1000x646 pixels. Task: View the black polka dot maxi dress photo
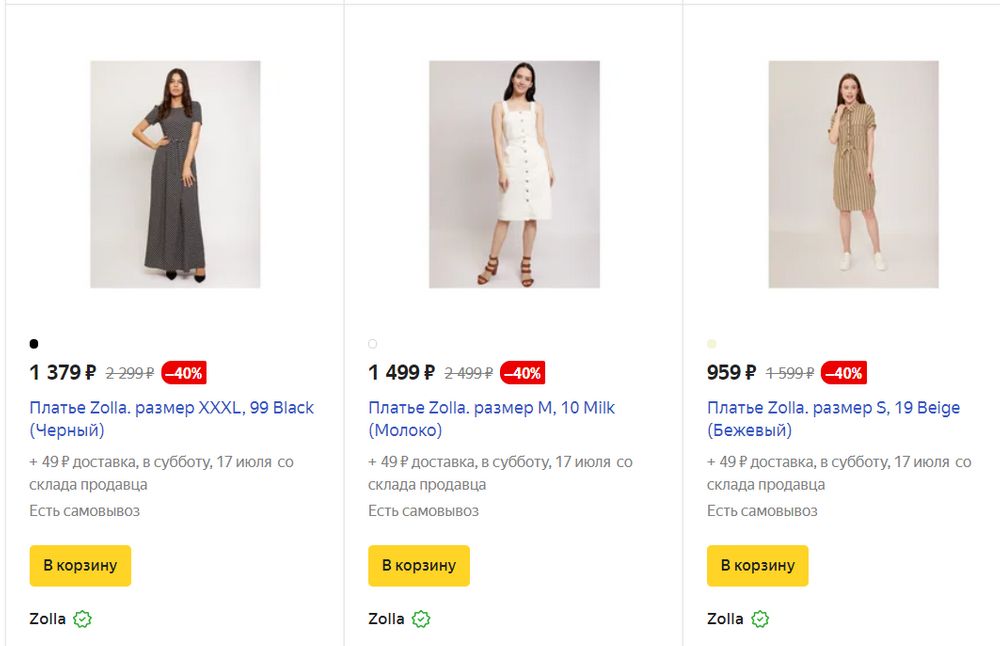click(x=175, y=174)
